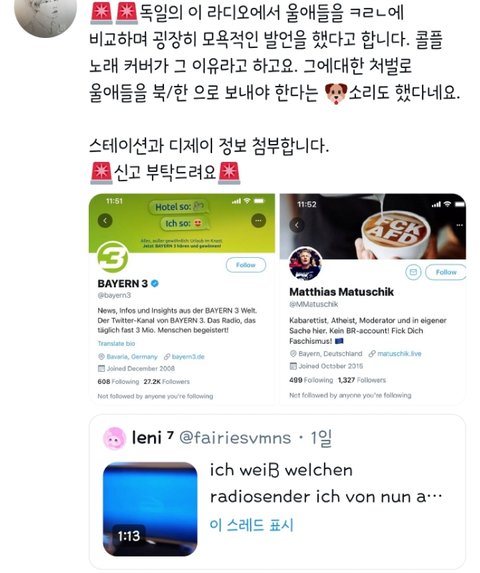Viewport: 480px width, 573px height.
Task: Click the verified badge next to BAYERN 3
Action: (155, 284)
